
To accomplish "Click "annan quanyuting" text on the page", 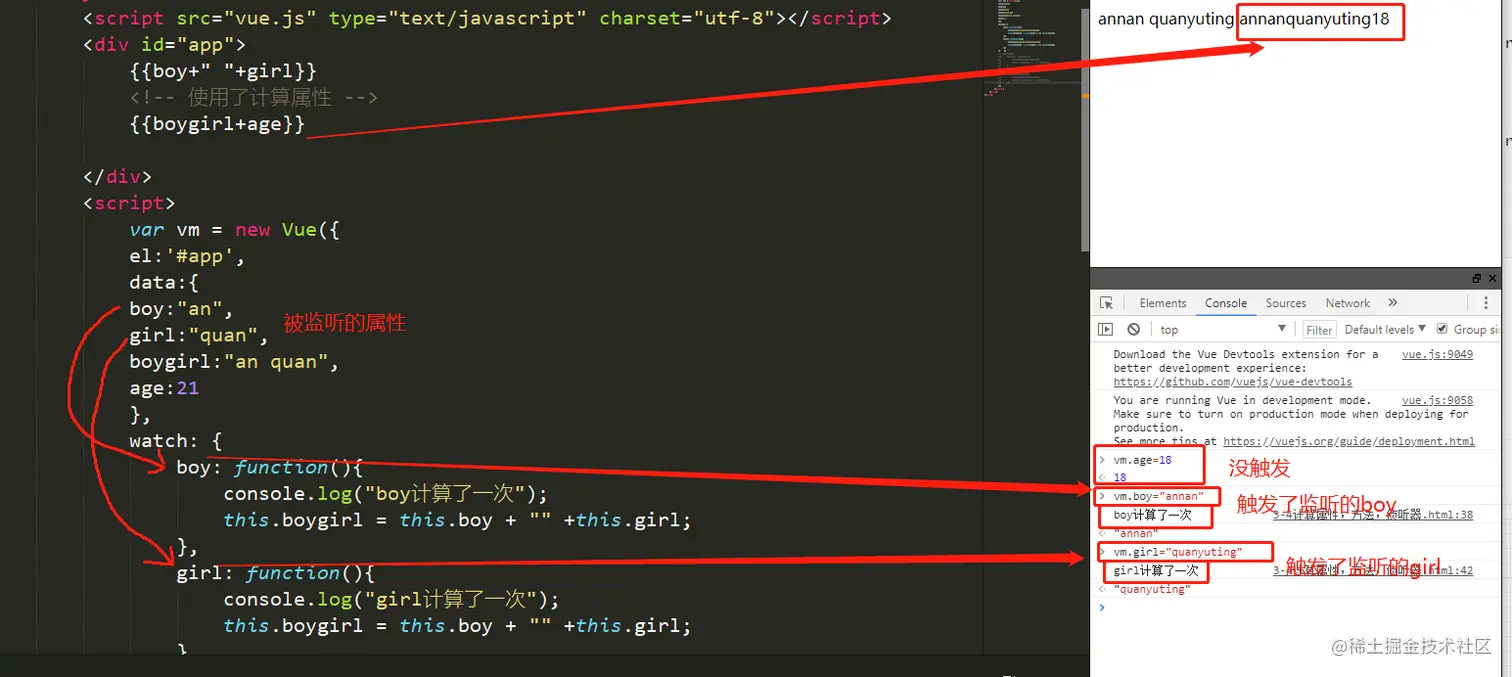I will pos(1165,19).
